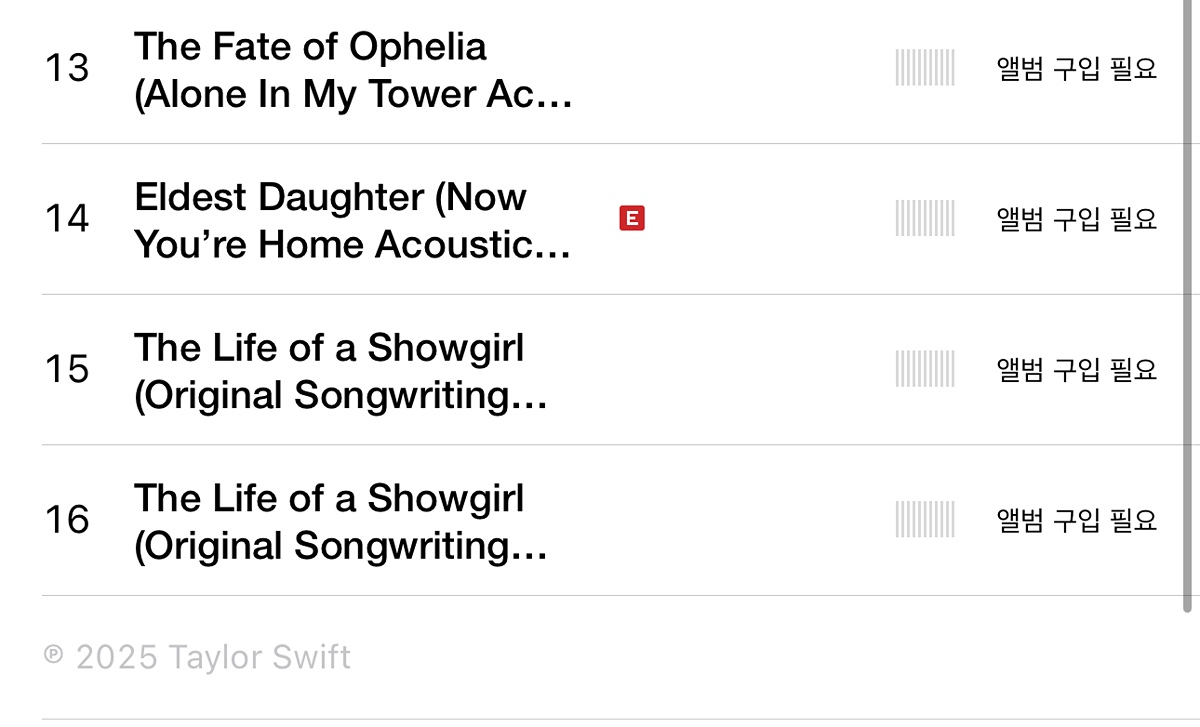
Task: Click popularity bar indicator for track 14
Action: [925, 218]
